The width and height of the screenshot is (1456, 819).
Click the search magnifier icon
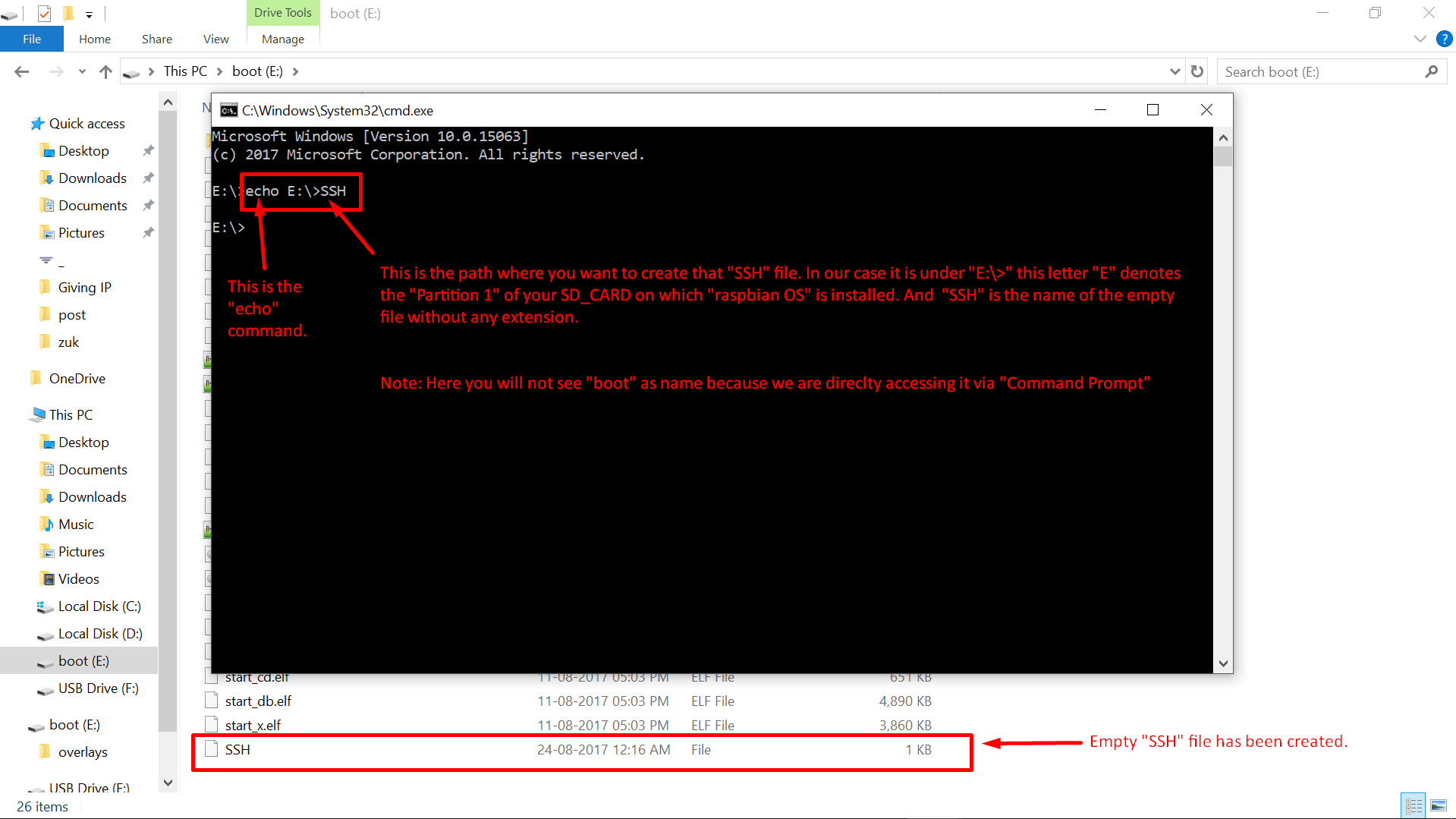tap(1432, 71)
